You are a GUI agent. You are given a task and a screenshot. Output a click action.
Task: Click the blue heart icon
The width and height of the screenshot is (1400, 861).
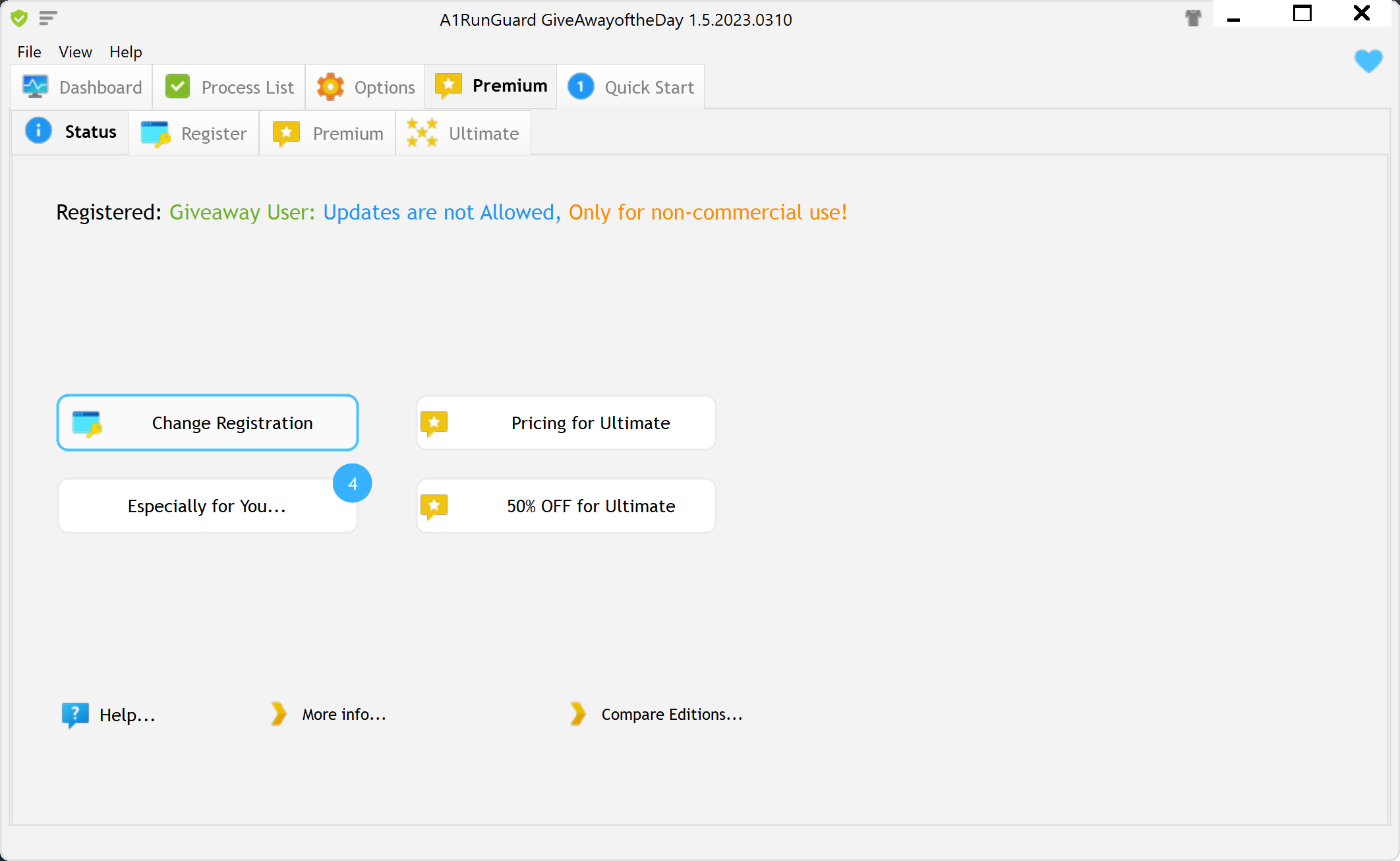1368,61
